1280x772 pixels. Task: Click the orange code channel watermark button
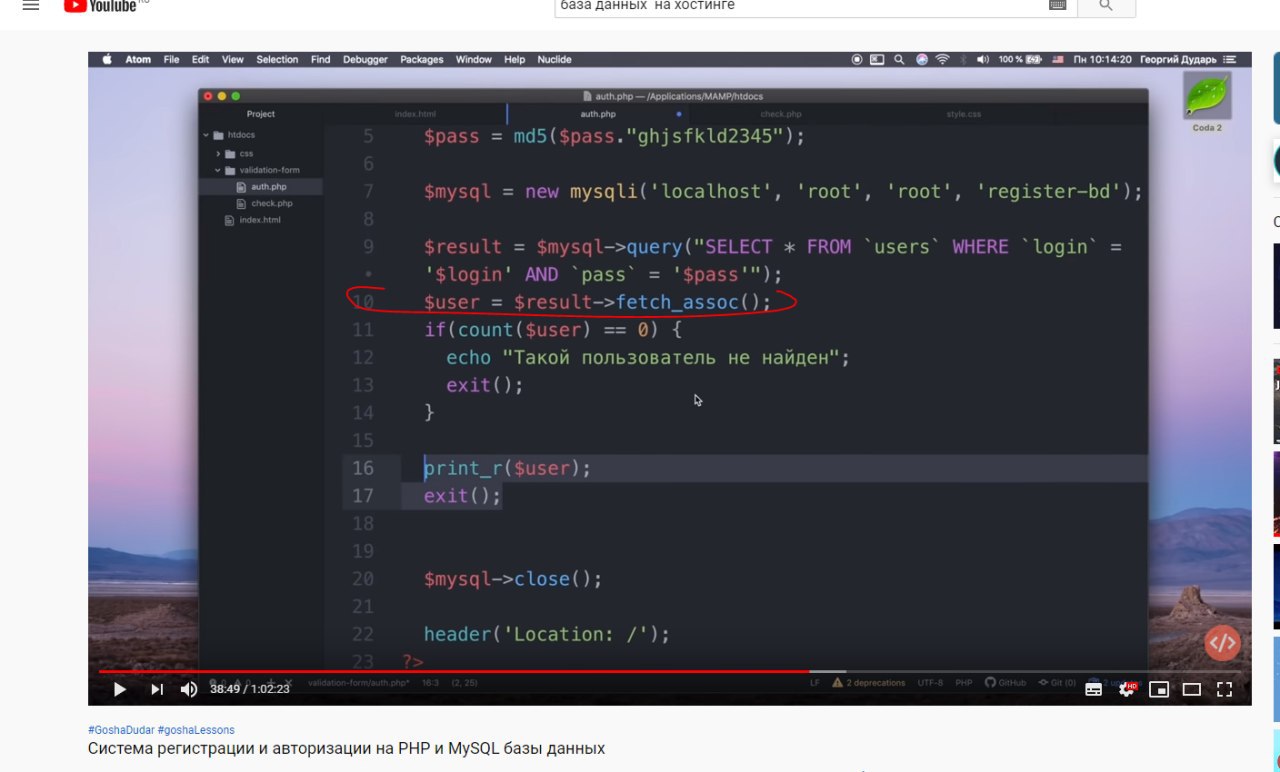tap(1223, 642)
